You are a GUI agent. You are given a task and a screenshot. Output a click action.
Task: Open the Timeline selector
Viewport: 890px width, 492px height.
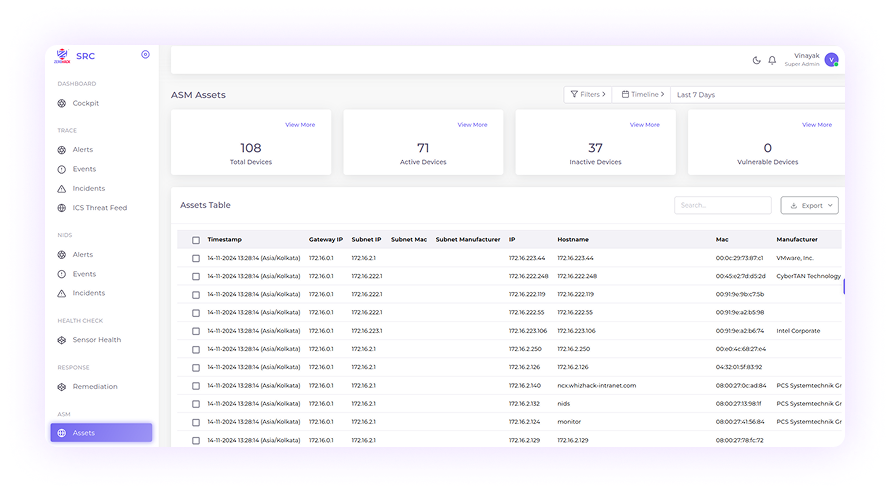[642, 95]
